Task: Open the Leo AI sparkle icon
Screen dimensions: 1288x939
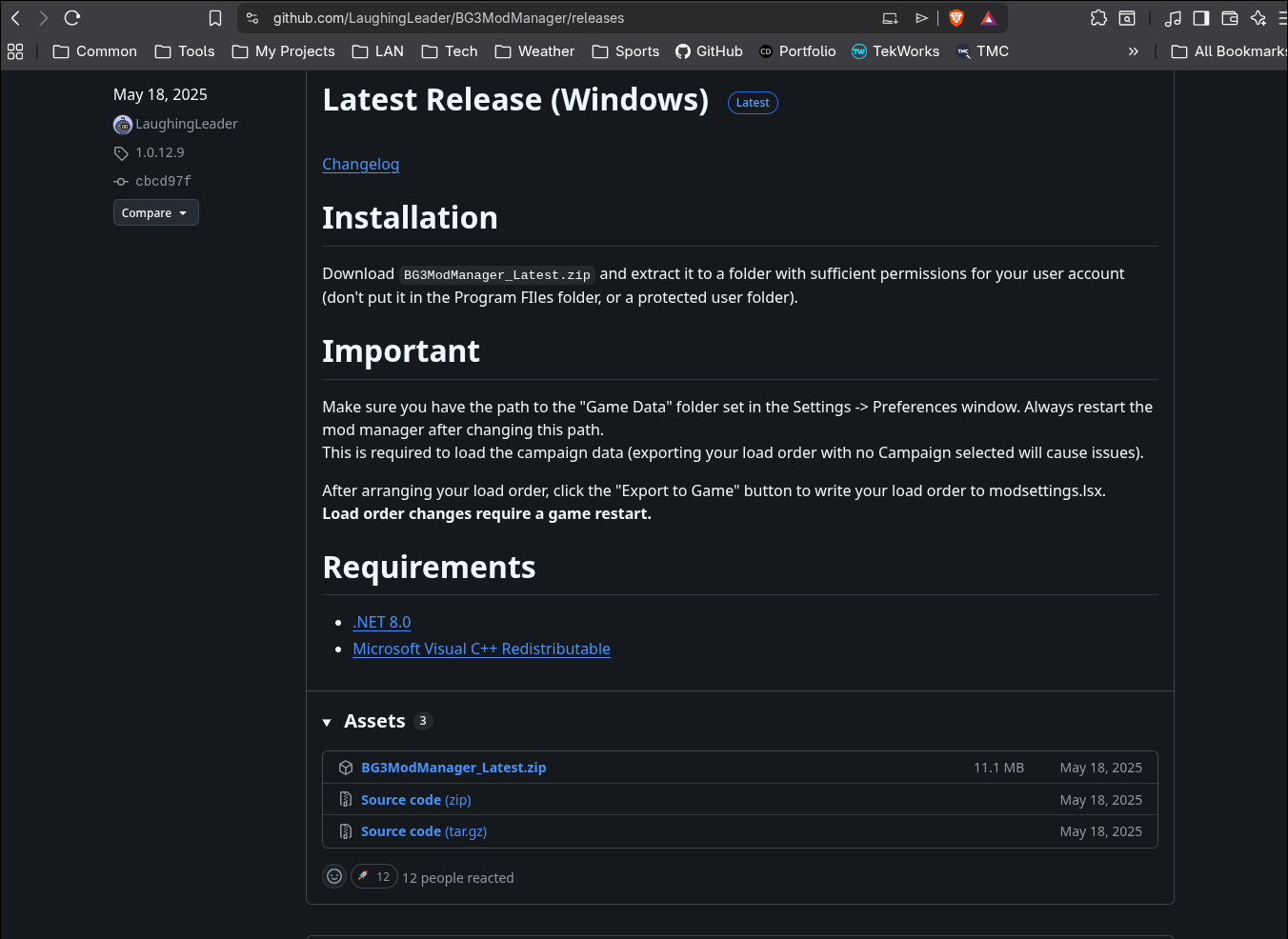Action: pos(1258,18)
